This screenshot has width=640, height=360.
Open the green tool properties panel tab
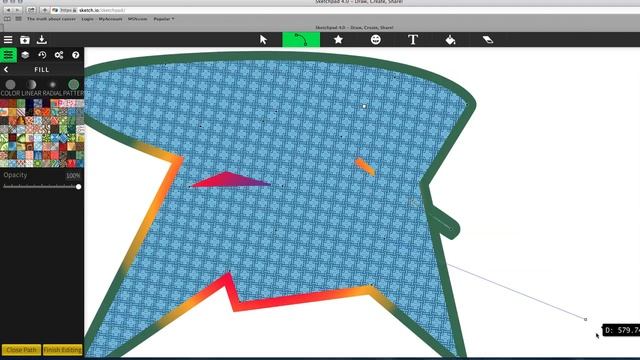[x=8, y=55]
